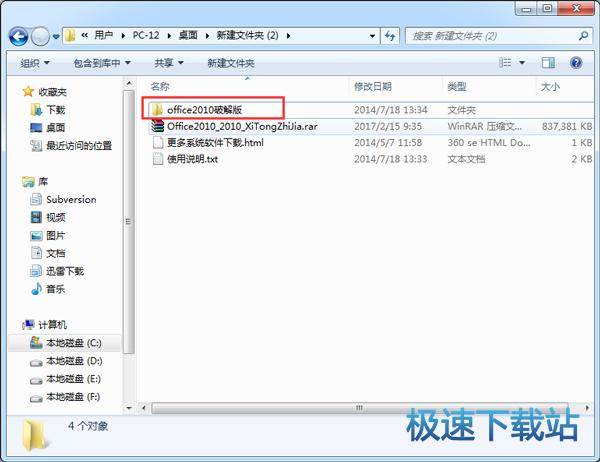Click the horizontal scrollbar left arrow
The width and height of the screenshot is (600, 462).
tap(143, 408)
